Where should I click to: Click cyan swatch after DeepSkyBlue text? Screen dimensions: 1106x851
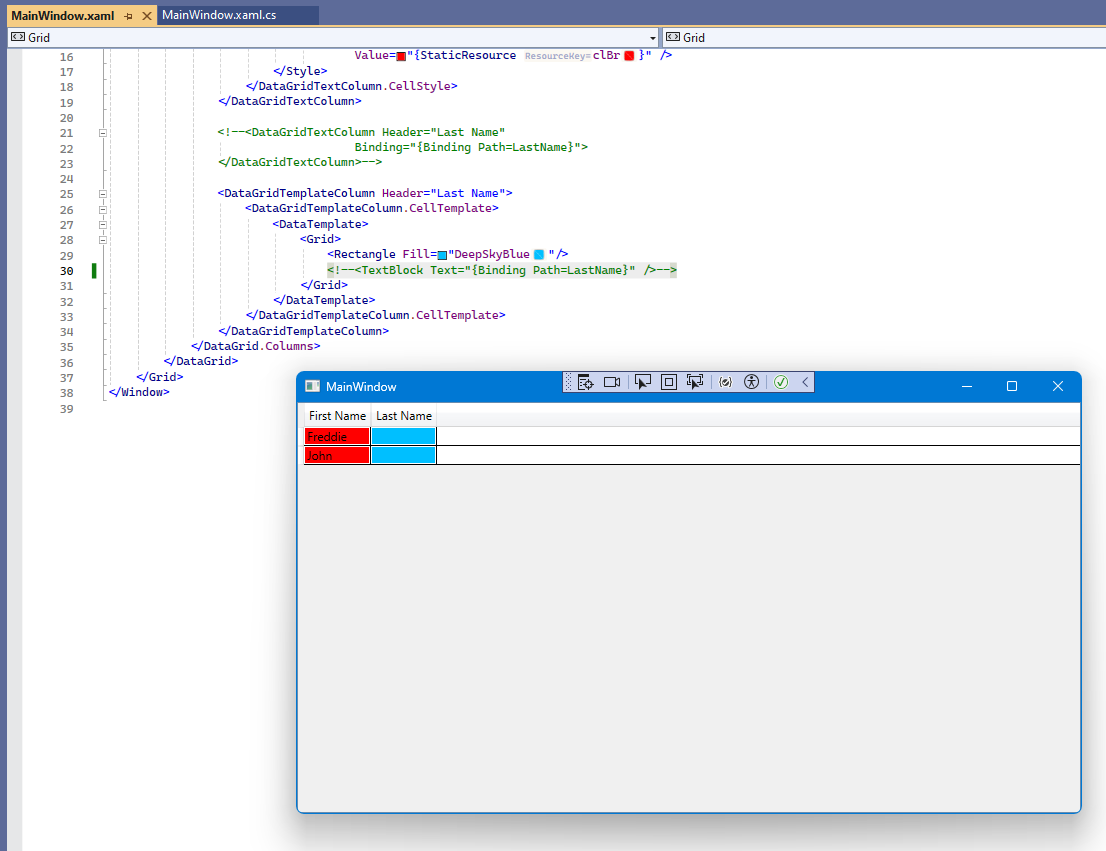click(539, 254)
